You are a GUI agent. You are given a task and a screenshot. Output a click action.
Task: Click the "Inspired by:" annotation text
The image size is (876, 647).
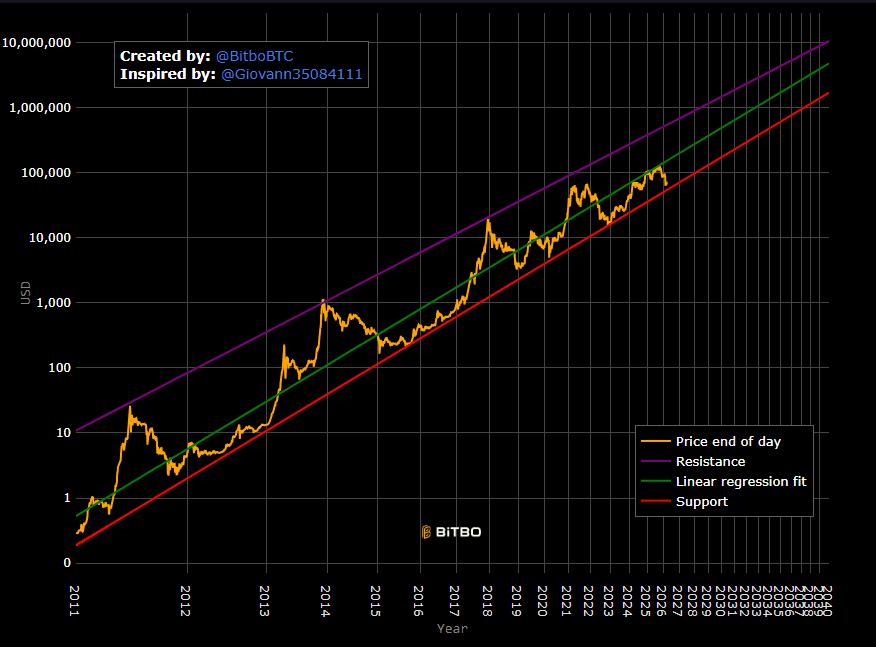click(167, 74)
